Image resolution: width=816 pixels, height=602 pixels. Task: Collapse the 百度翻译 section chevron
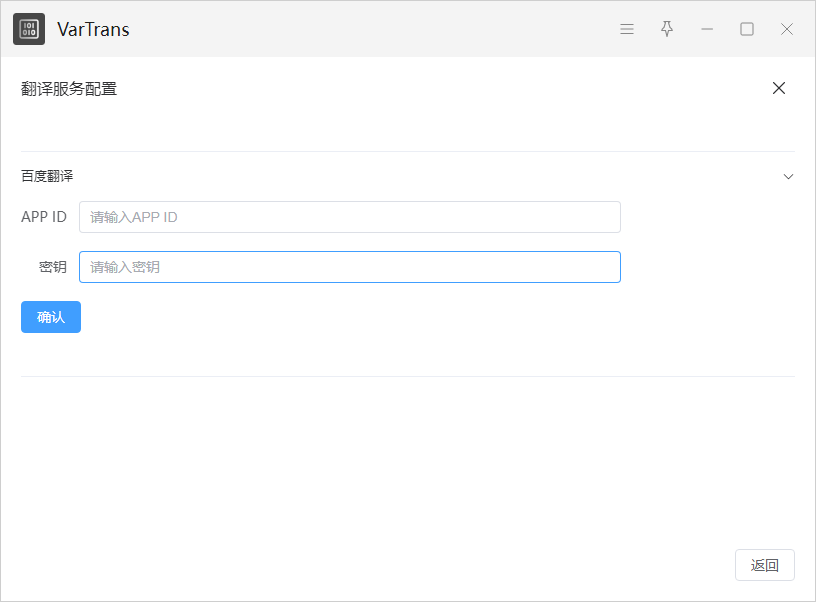coord(788,176)
